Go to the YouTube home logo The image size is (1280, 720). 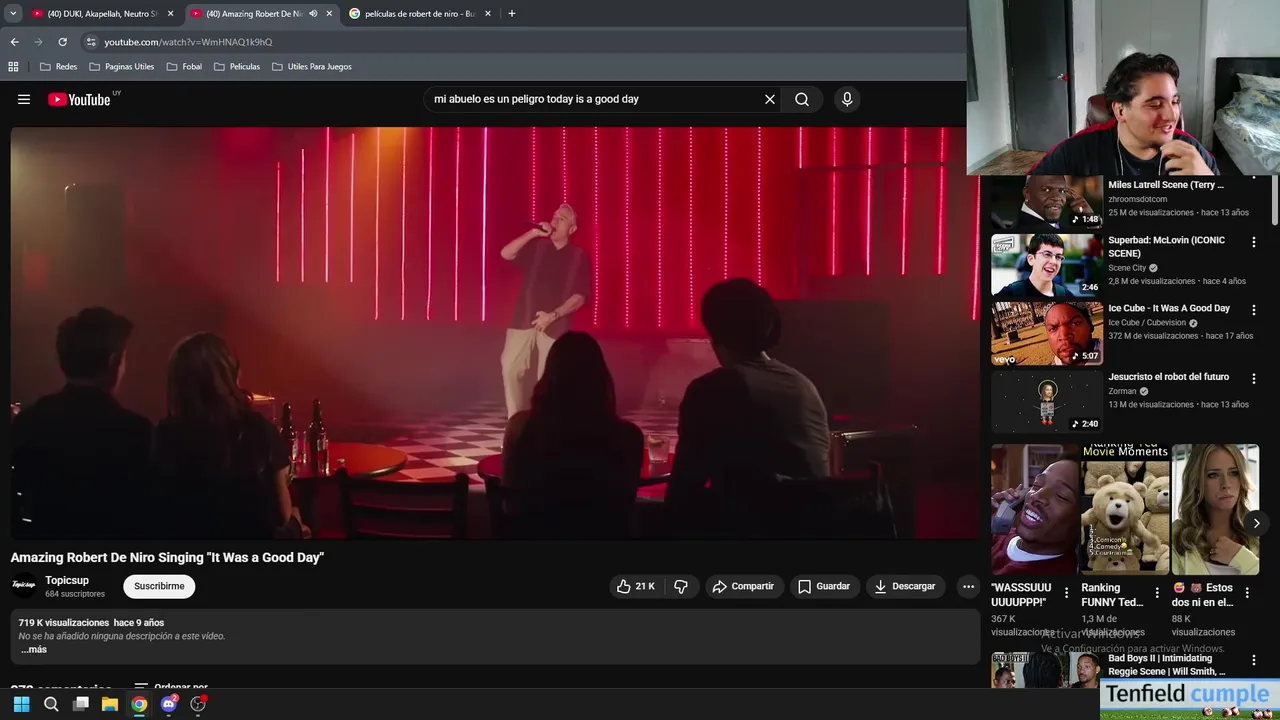click(79, 99)
